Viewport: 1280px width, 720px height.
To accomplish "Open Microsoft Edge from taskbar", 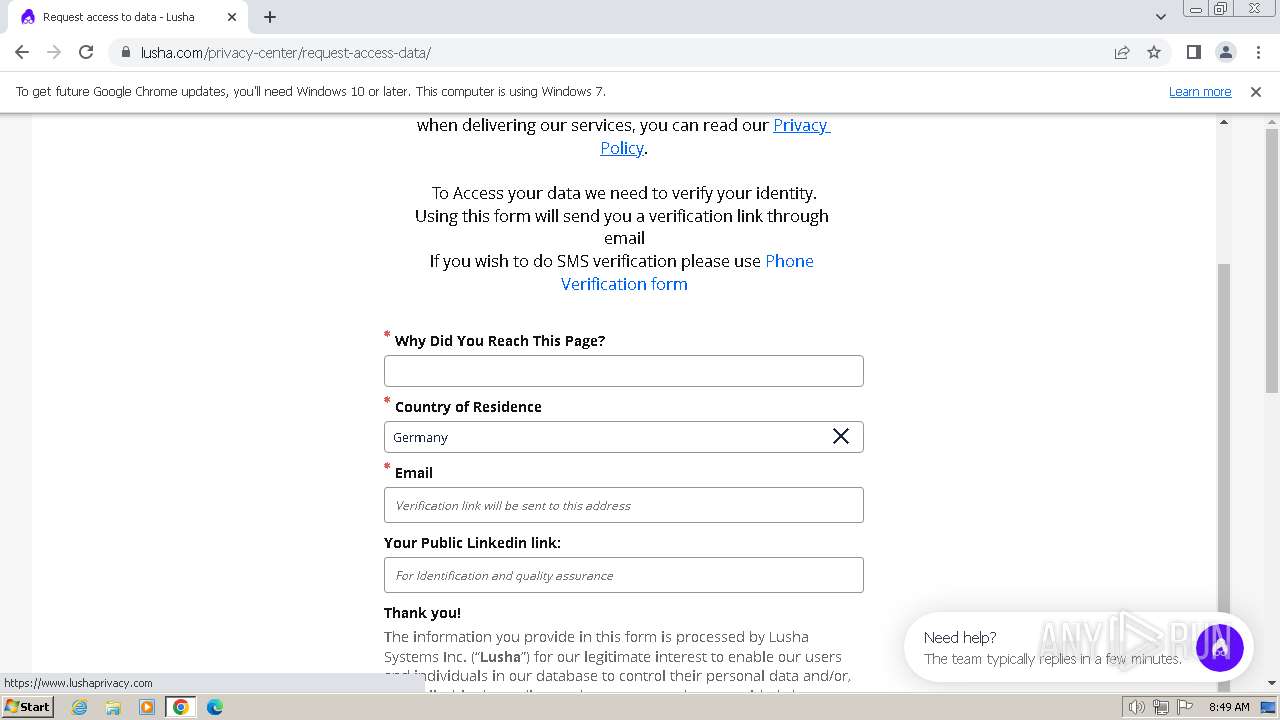I will (214, 707).
